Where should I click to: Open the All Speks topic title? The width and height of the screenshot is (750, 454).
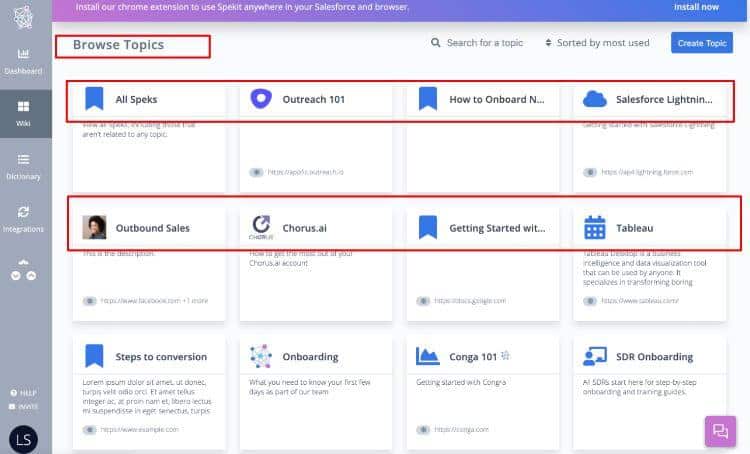tap(136, 100)
